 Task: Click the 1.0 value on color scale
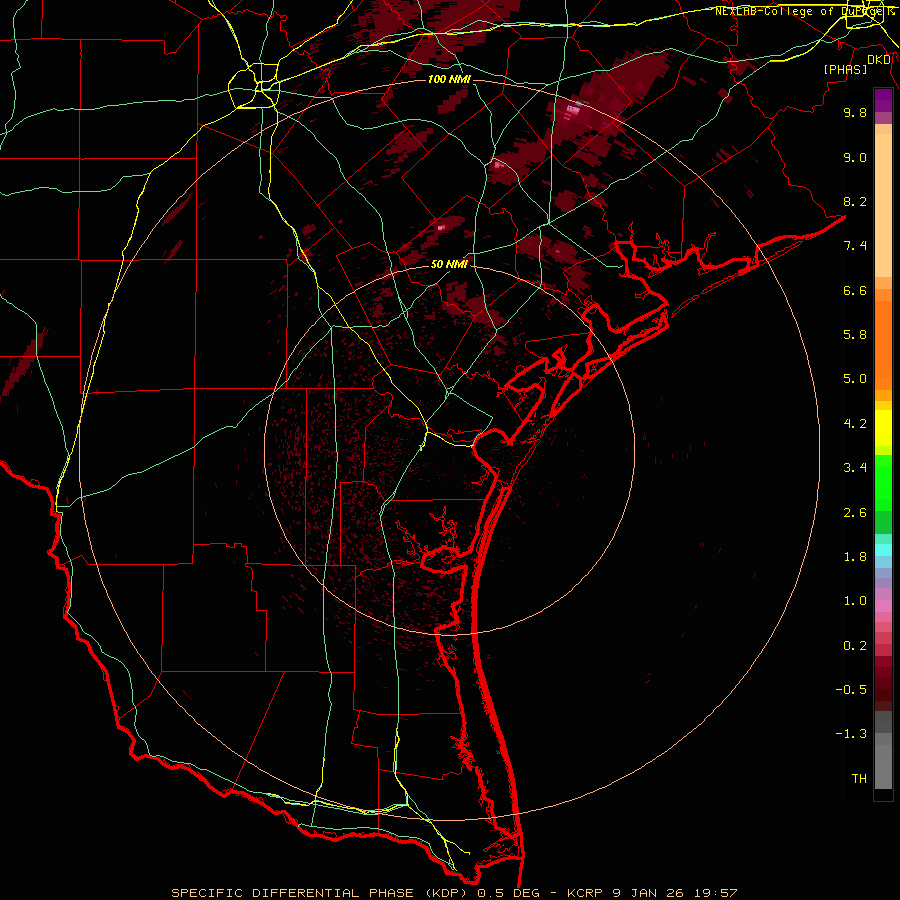pos(855,601)
